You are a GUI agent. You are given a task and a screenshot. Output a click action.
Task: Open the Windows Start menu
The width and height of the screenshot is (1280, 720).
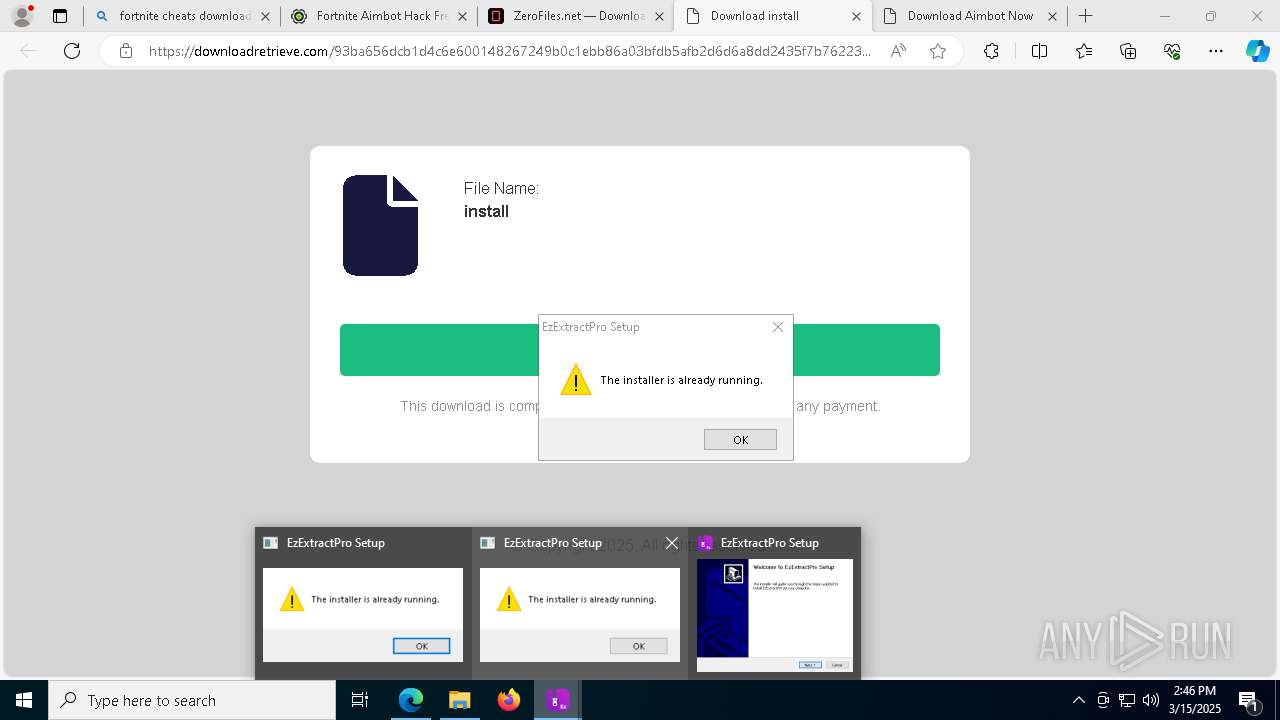point(24,700)
